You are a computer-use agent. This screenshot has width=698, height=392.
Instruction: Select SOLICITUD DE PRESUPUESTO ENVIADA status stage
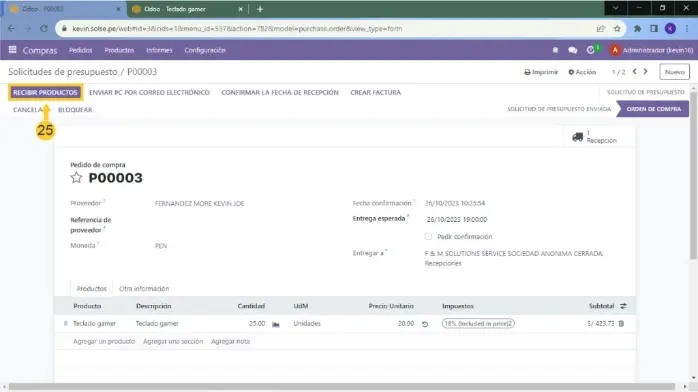point(559,109)
